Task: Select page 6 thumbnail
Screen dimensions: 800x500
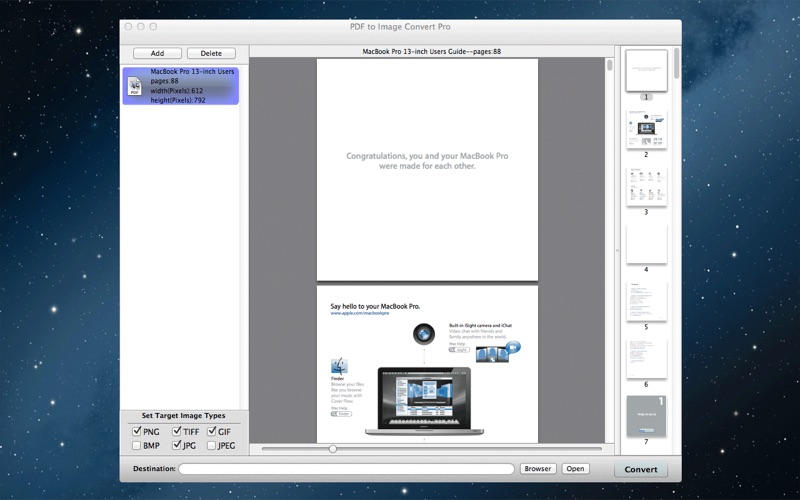Action: click(x=646, y=359)
